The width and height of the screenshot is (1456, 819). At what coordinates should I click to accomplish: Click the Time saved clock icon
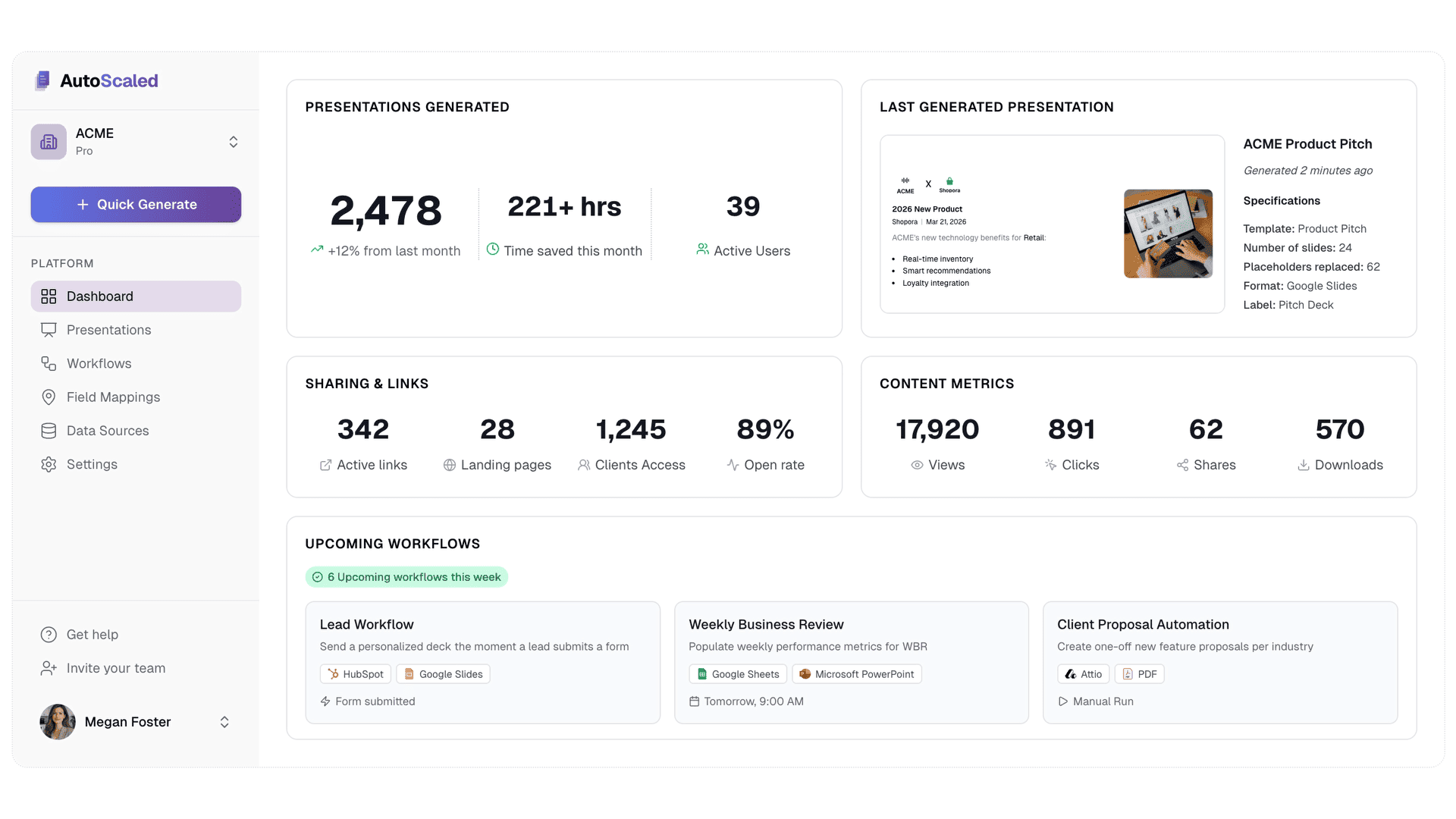pos(492,249)
